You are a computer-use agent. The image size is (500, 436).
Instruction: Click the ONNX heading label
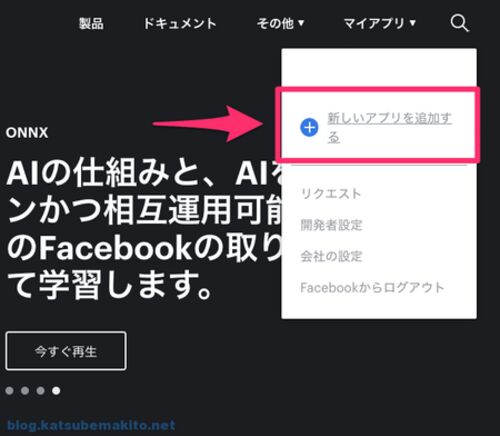pos(27,133)
